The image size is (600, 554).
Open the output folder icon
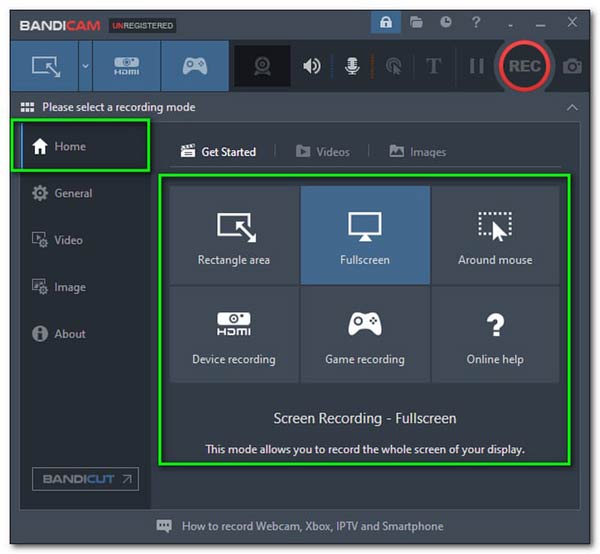click(x=416, y=22)
